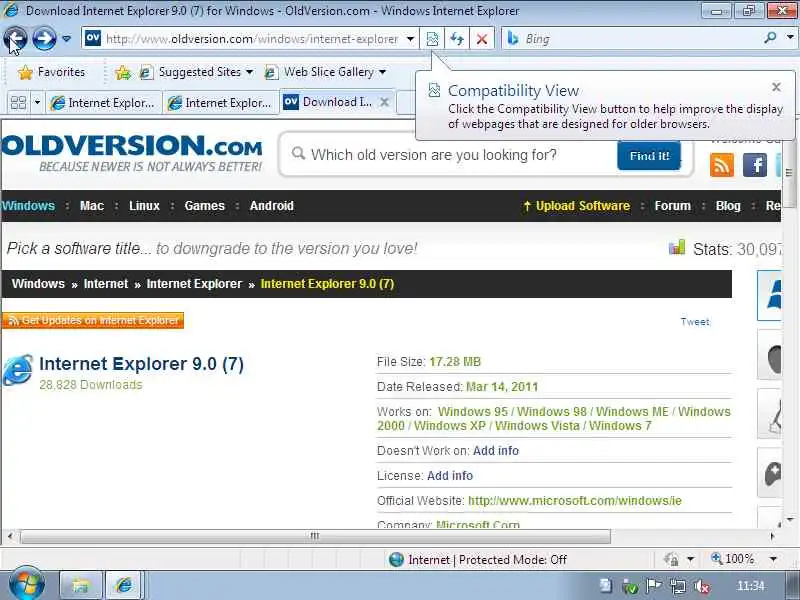Image resolution: width=800 pixels, height=600 pixels.
Task: Open the tab list dropdown arrow
Action: pyautogui.click(x=37, y=103)
